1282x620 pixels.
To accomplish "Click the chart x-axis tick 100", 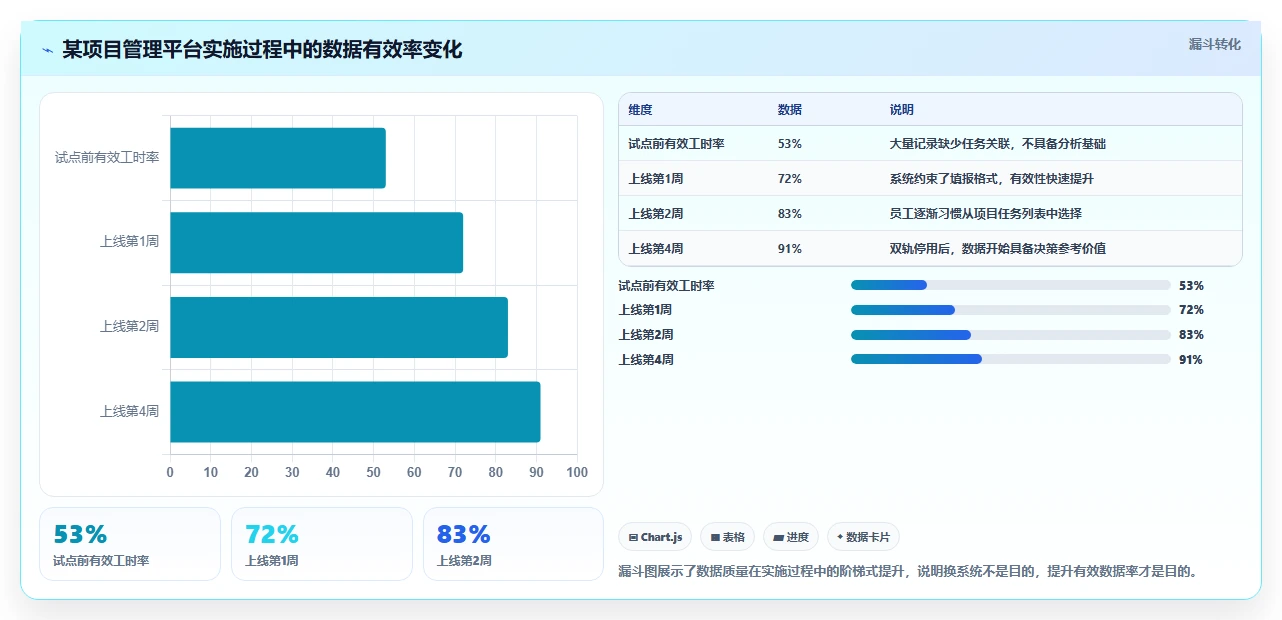I will pos(577,473).
